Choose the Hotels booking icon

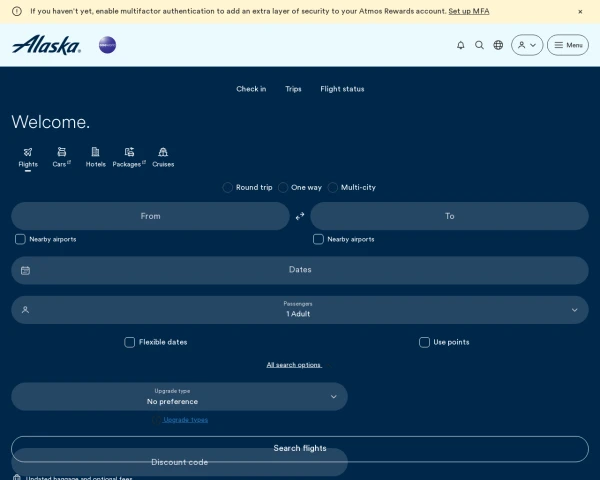click(95, 157)
